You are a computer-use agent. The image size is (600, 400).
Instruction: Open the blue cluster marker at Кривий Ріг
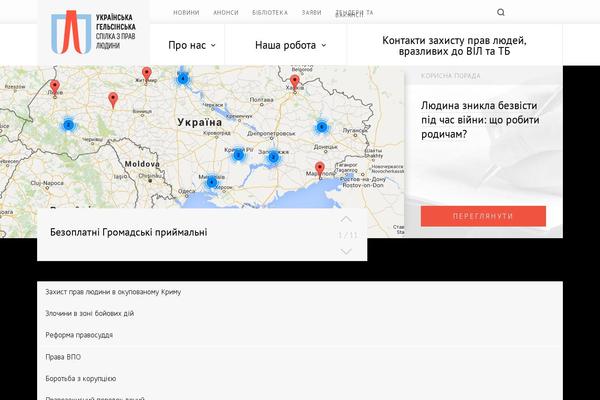point(238,155)
